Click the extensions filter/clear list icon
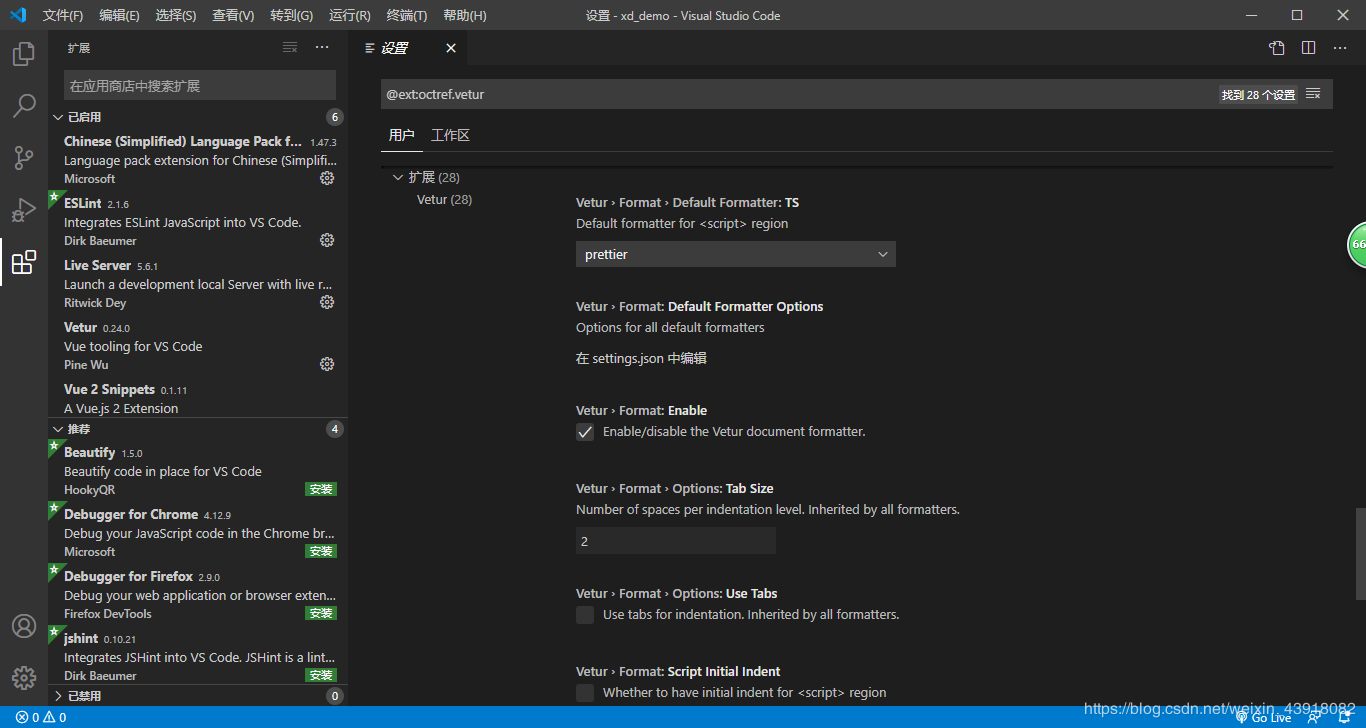 click(290, 48)
